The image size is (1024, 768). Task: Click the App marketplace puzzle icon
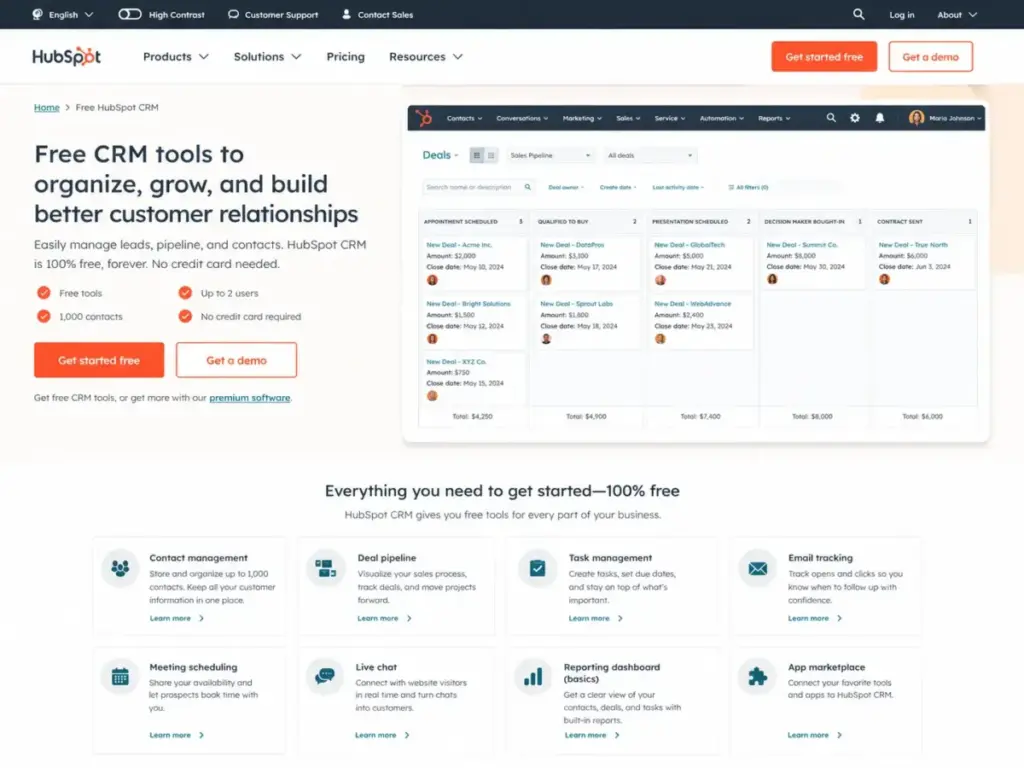(x=758, y=677)
